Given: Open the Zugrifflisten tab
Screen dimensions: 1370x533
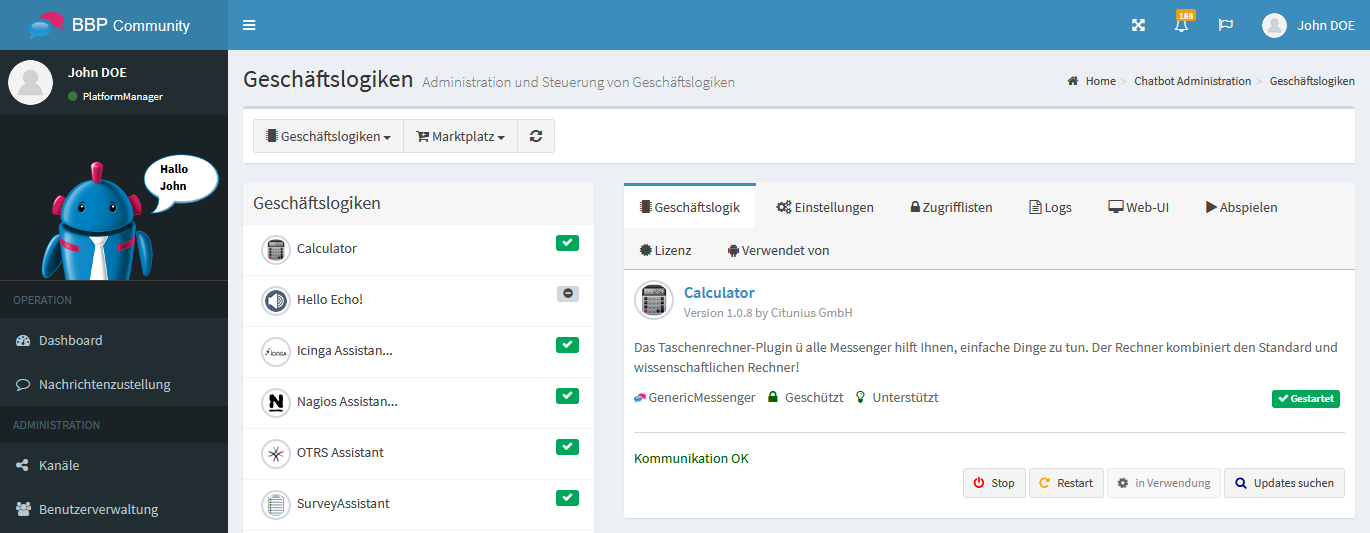Looking at the screenshot, I should click(951, 207).
